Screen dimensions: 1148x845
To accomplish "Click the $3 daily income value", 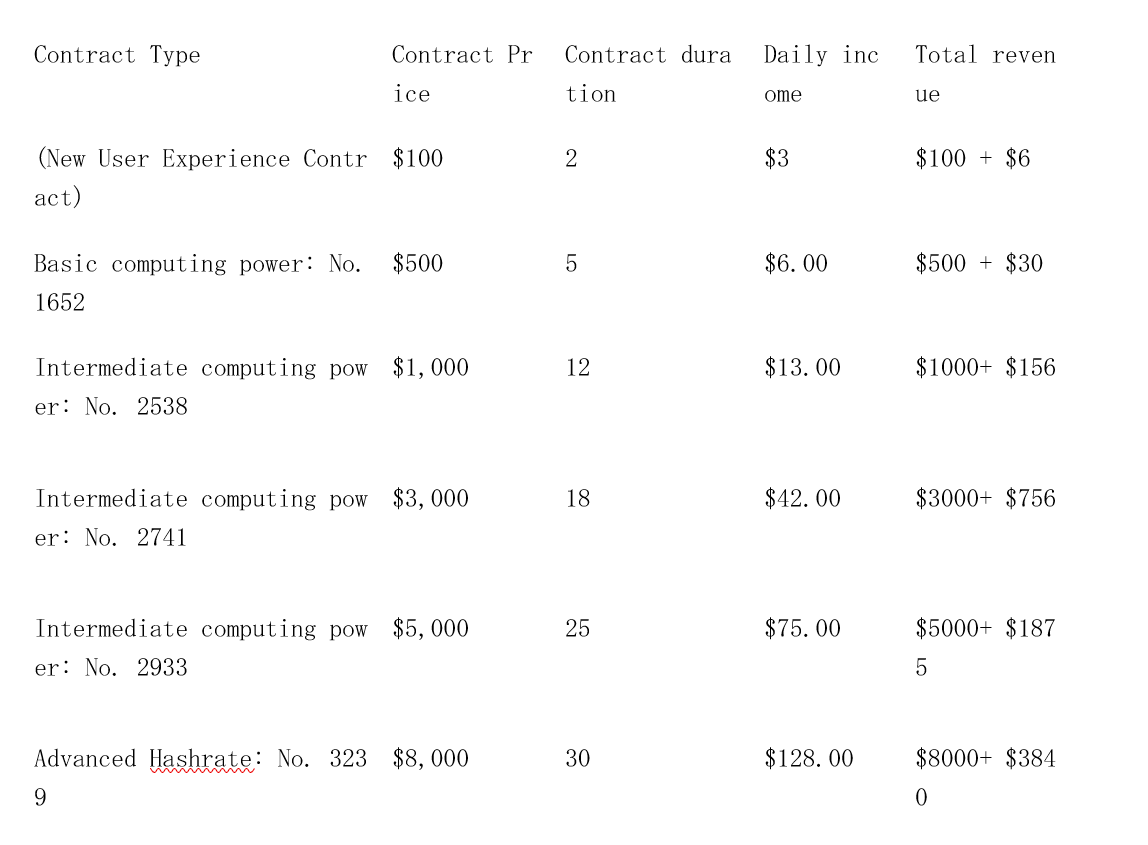I will (776, 159).
